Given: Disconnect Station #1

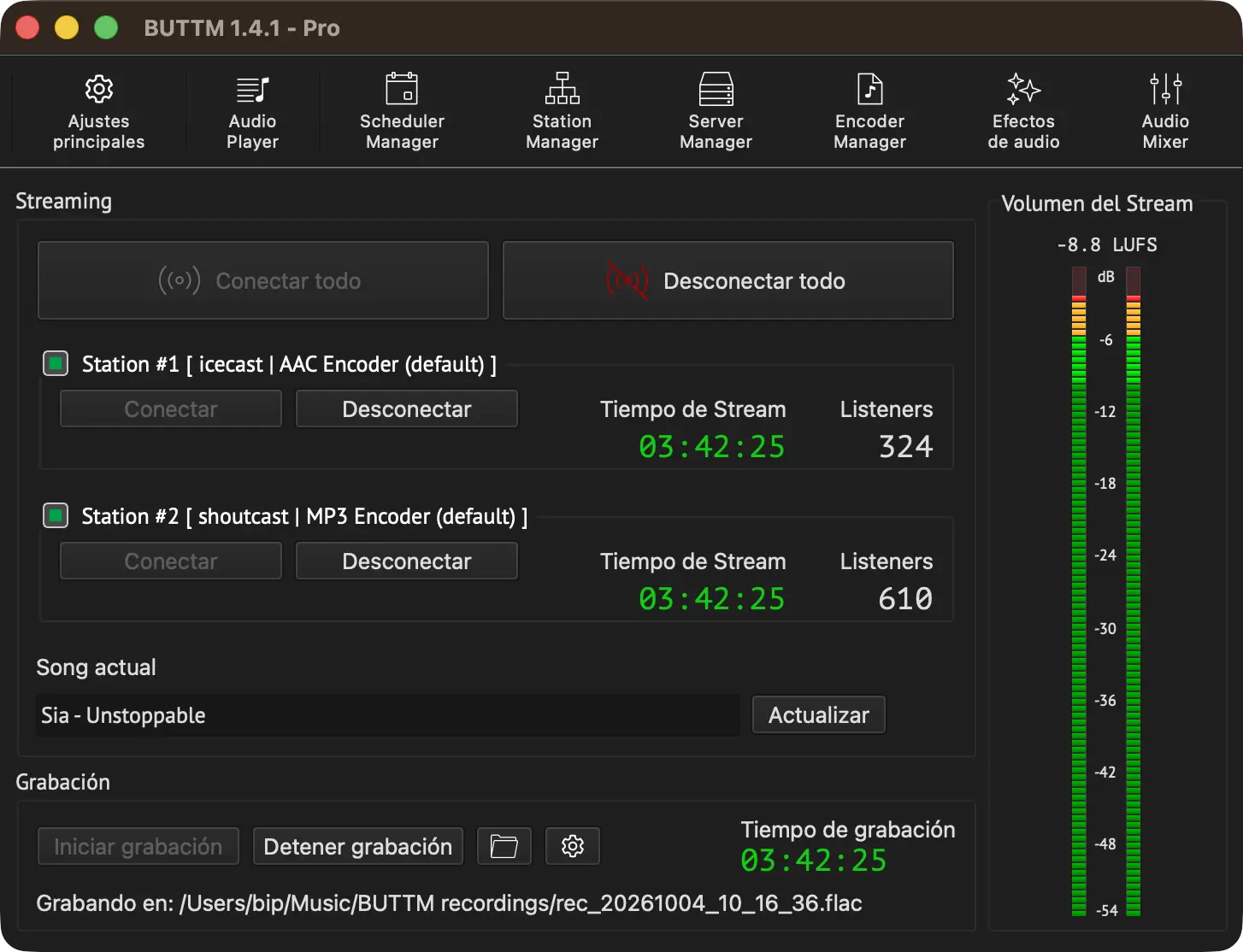Looking at the screenshot, I should [x=407, y=408].
